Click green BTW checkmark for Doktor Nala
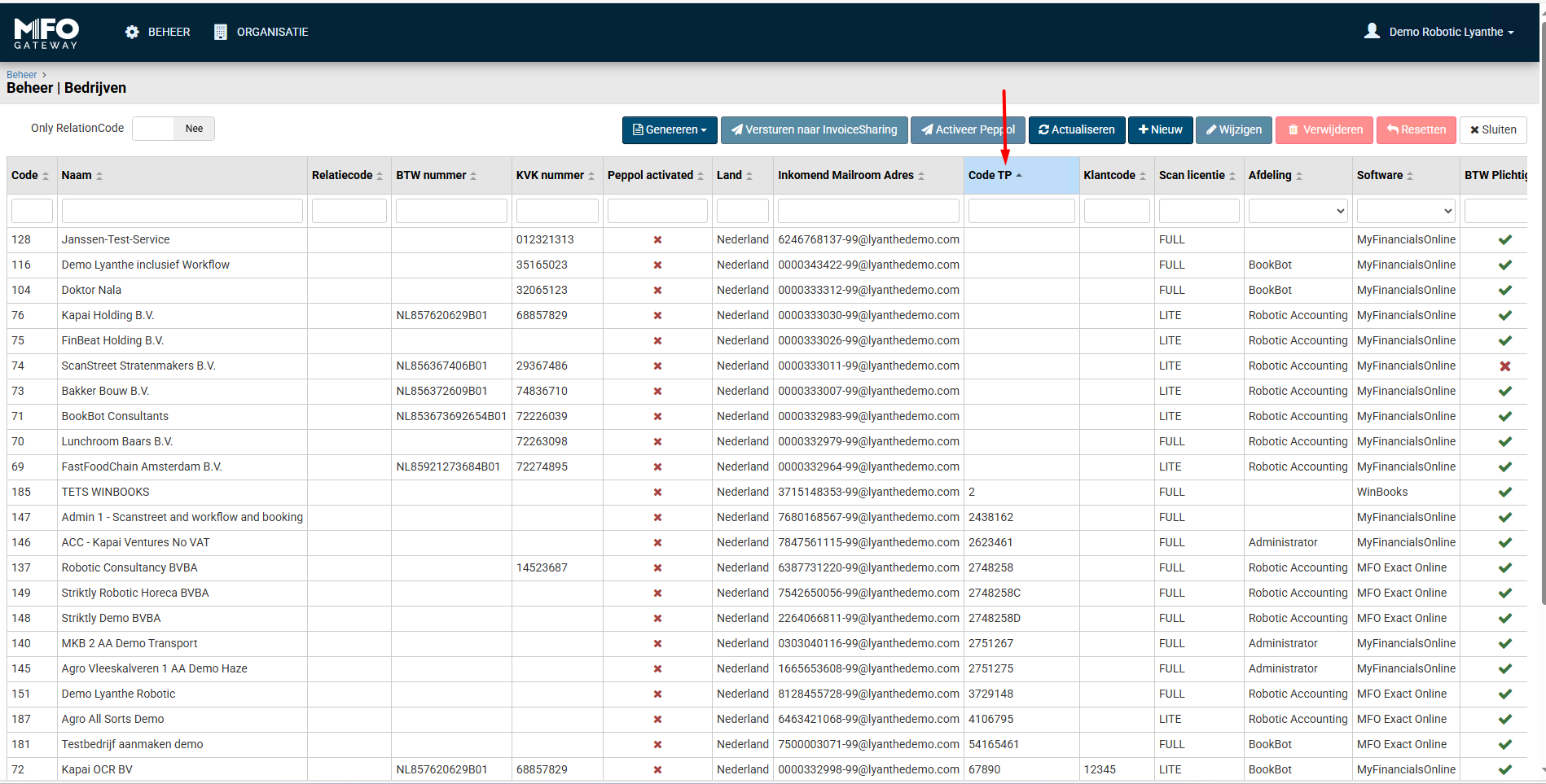 [x=1504, y=291]
